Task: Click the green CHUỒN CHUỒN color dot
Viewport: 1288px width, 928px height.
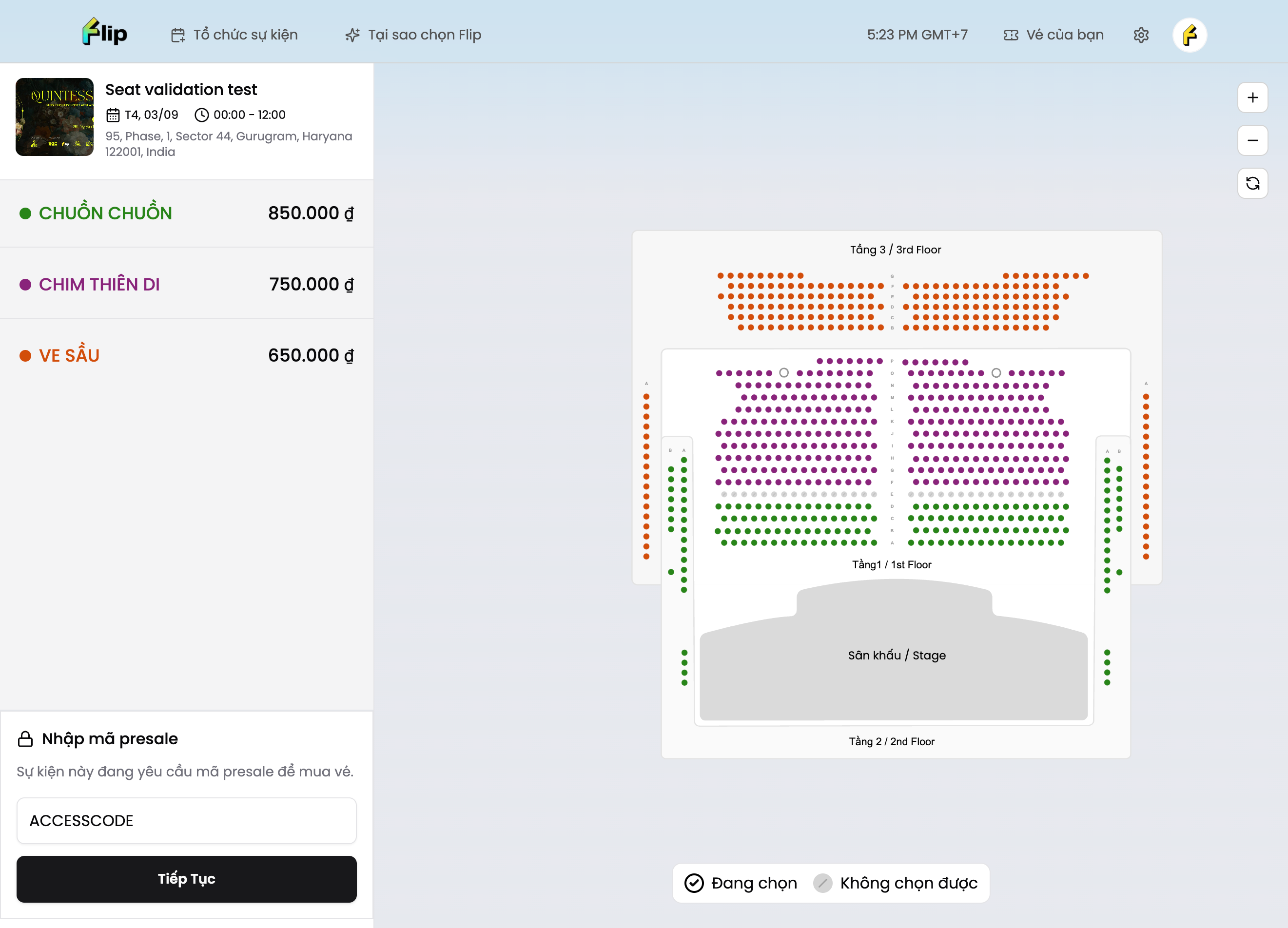Action: coord(25,213)
